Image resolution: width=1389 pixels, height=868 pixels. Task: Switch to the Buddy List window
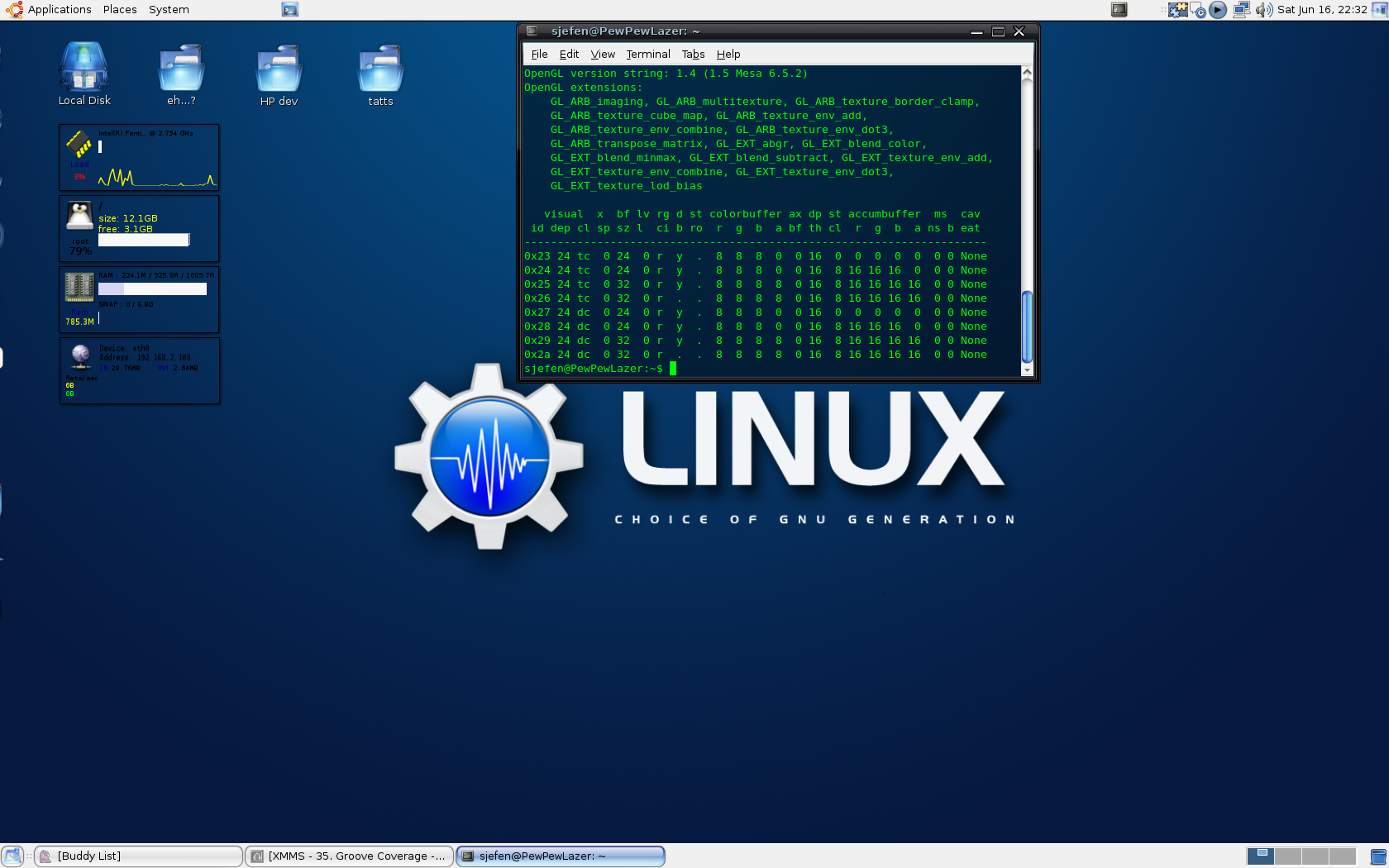[139, 856]
